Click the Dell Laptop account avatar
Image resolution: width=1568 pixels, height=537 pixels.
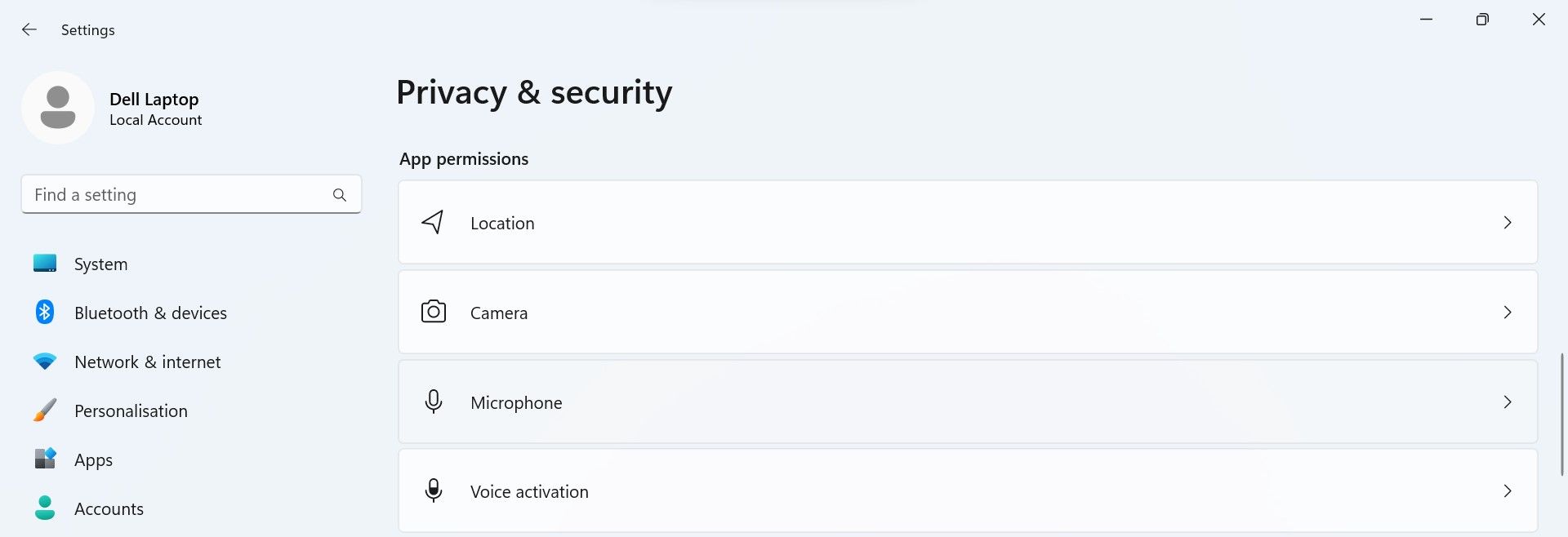click(x=58, y=107)
